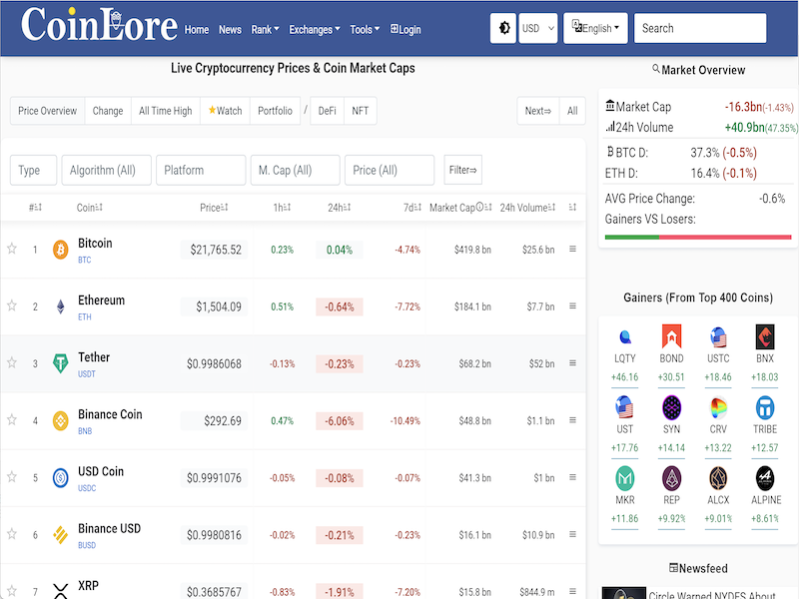Open the Type filter dropdown

[34, 170]
